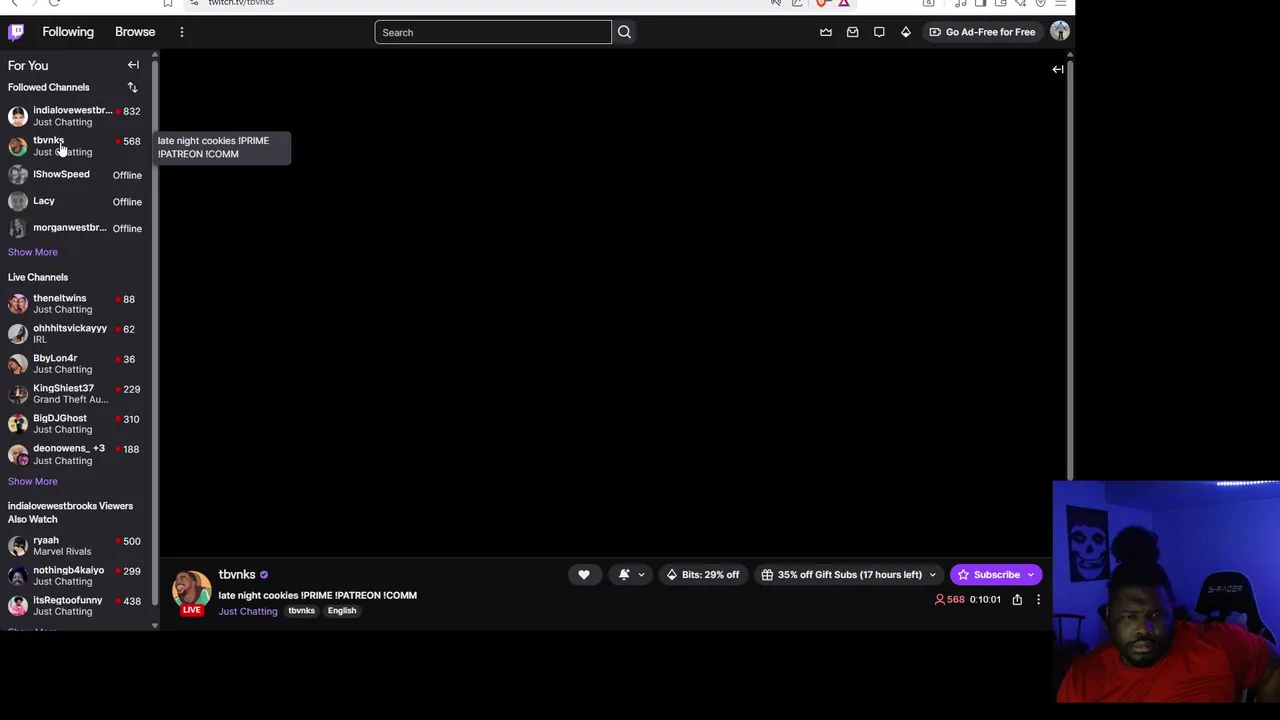Open Prime Loot crown icon
Viewport: 1280px width, 720px height.
pos(826,32)
